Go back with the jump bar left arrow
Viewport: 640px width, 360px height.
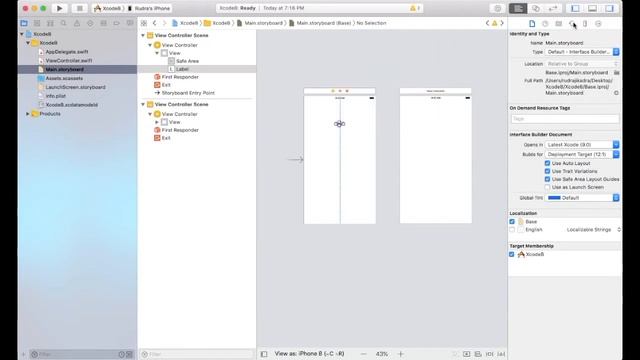pos(155,23)
